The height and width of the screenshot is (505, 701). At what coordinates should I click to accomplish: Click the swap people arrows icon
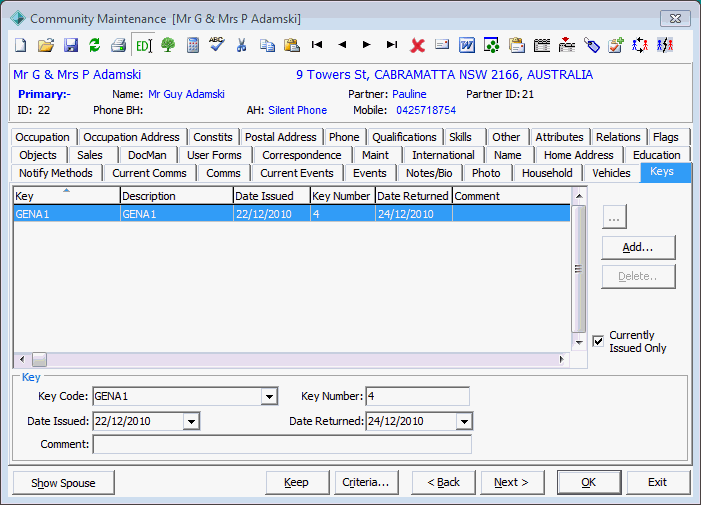[x=640, y=45]
